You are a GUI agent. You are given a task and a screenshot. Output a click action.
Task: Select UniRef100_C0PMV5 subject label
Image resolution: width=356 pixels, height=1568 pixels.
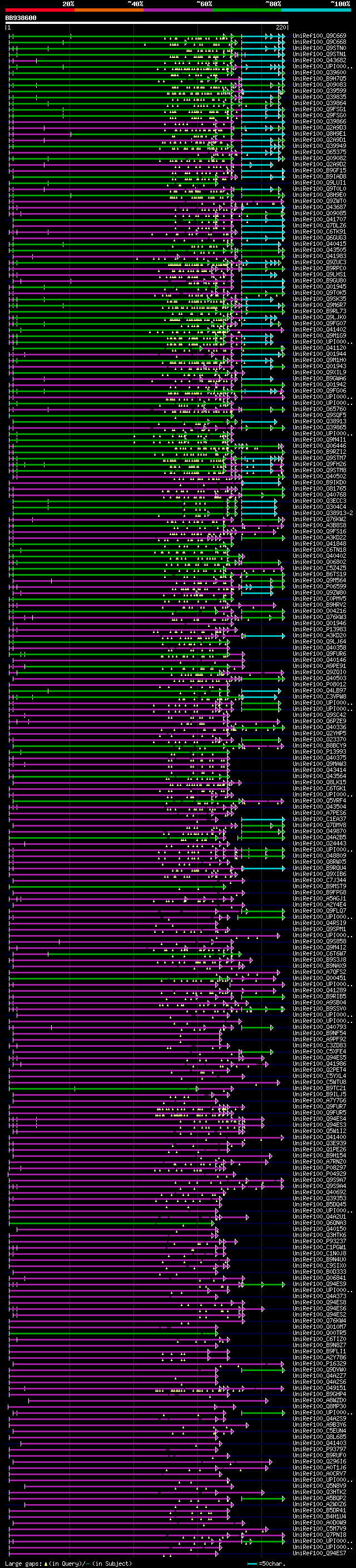(319, 598)
